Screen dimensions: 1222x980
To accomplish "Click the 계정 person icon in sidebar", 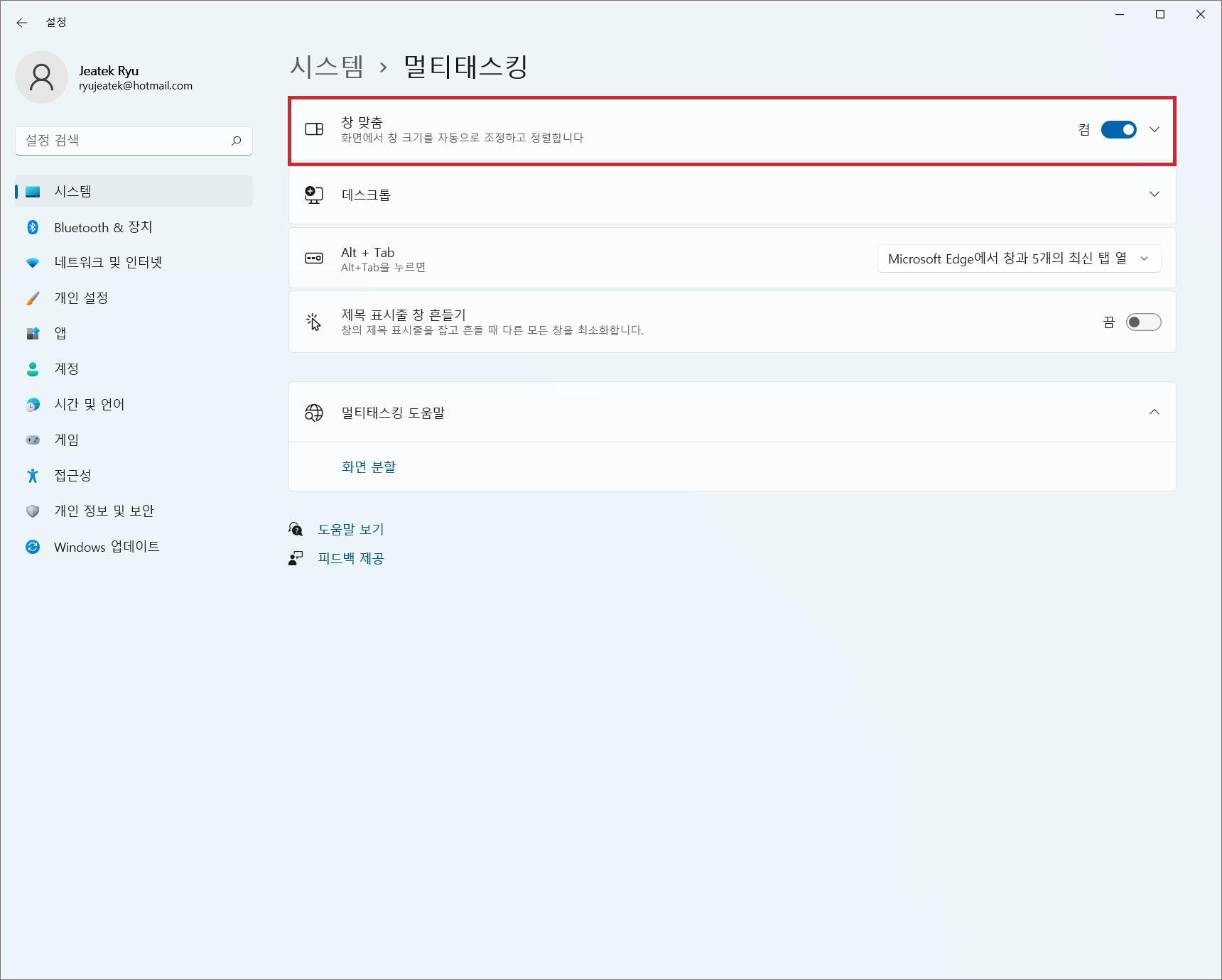I will pyautogui.click(x=33, y=369).
